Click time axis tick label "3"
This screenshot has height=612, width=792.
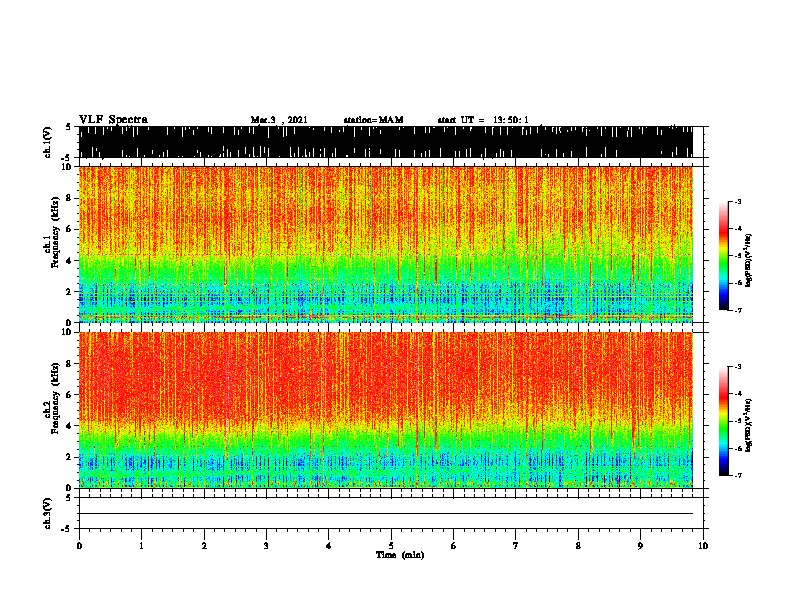click(266, 546)
